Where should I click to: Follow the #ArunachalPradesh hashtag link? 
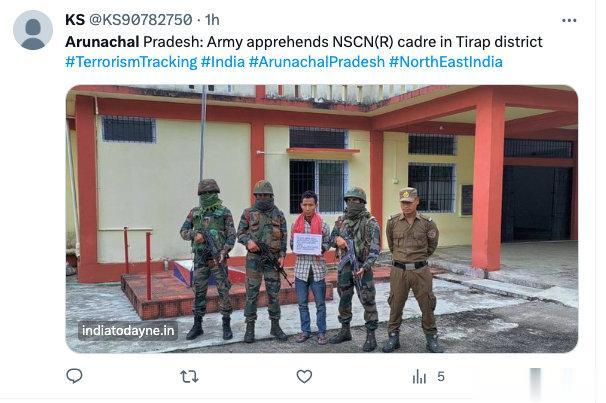(x=317, y=62)
